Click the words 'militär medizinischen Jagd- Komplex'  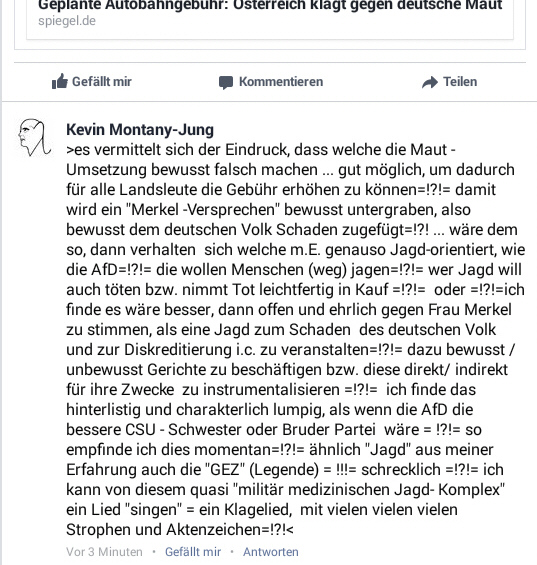[x=369, y=490]
